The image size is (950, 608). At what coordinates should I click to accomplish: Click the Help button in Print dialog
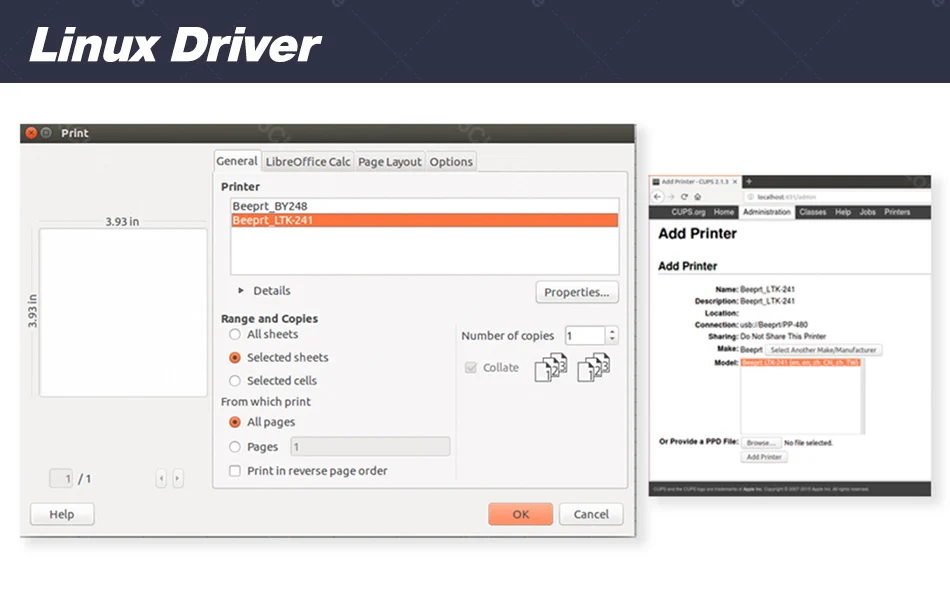tap(62, 514)
